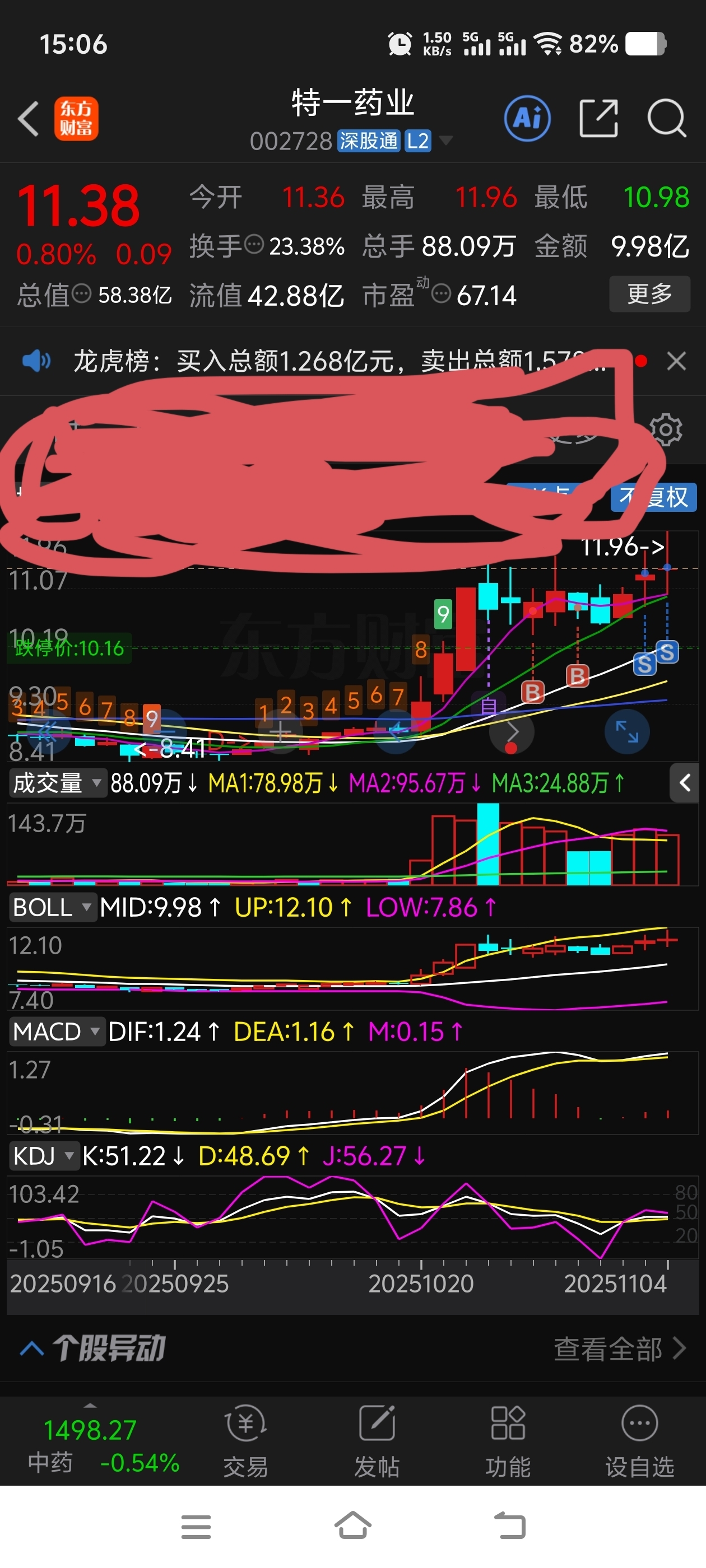Open the BOLL indicator dropdown
Screen dimensions: 706x1568
tap(52, 907)
